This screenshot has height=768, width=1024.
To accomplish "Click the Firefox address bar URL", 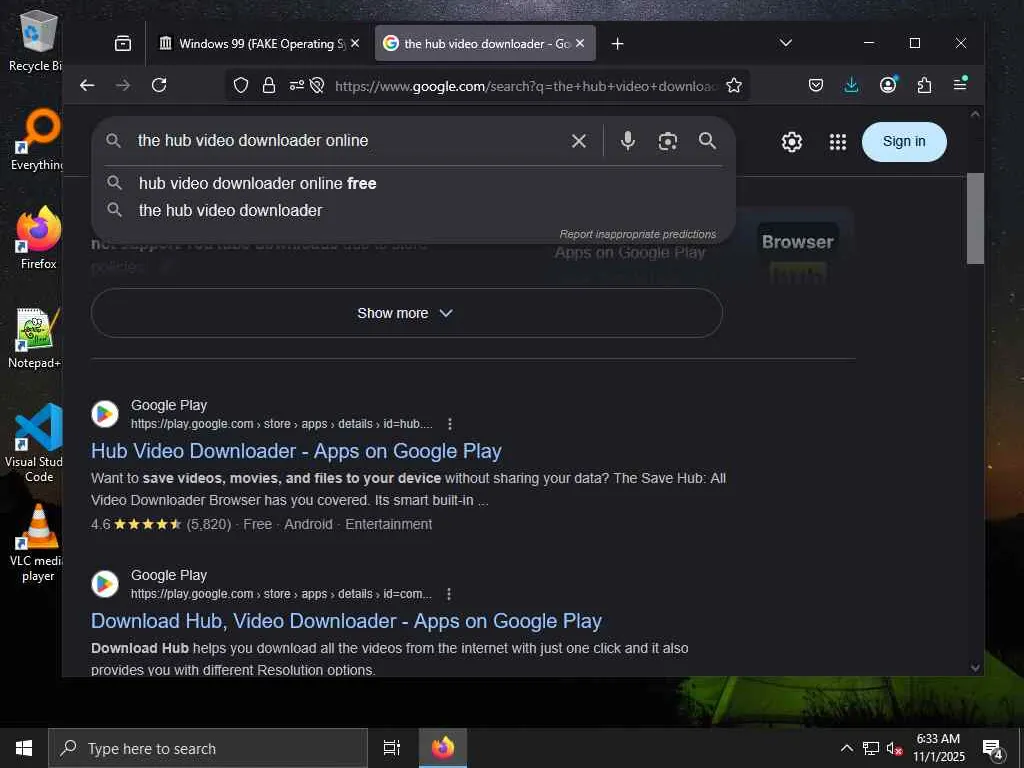I will (526, 86).
